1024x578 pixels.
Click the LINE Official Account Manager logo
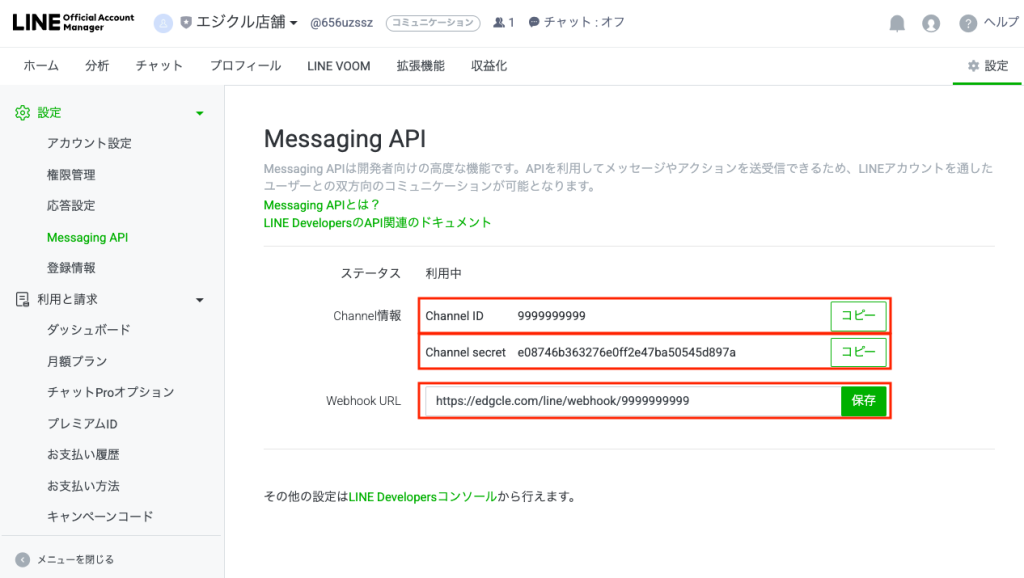(73, 22)
